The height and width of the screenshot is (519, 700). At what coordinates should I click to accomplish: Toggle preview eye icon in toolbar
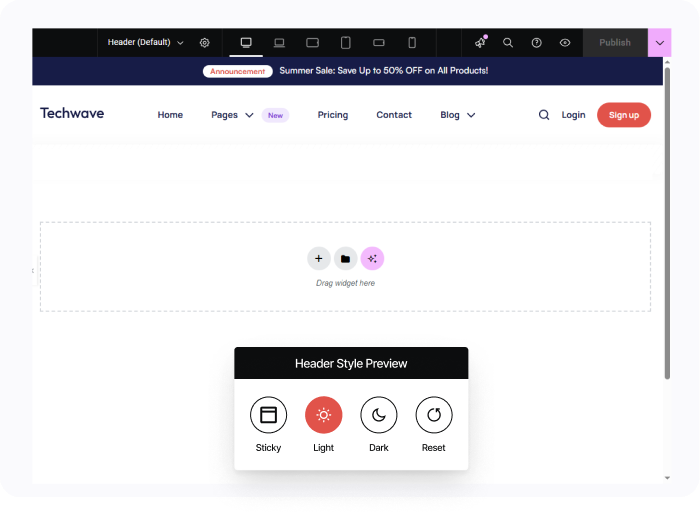[x=565, y=43]
